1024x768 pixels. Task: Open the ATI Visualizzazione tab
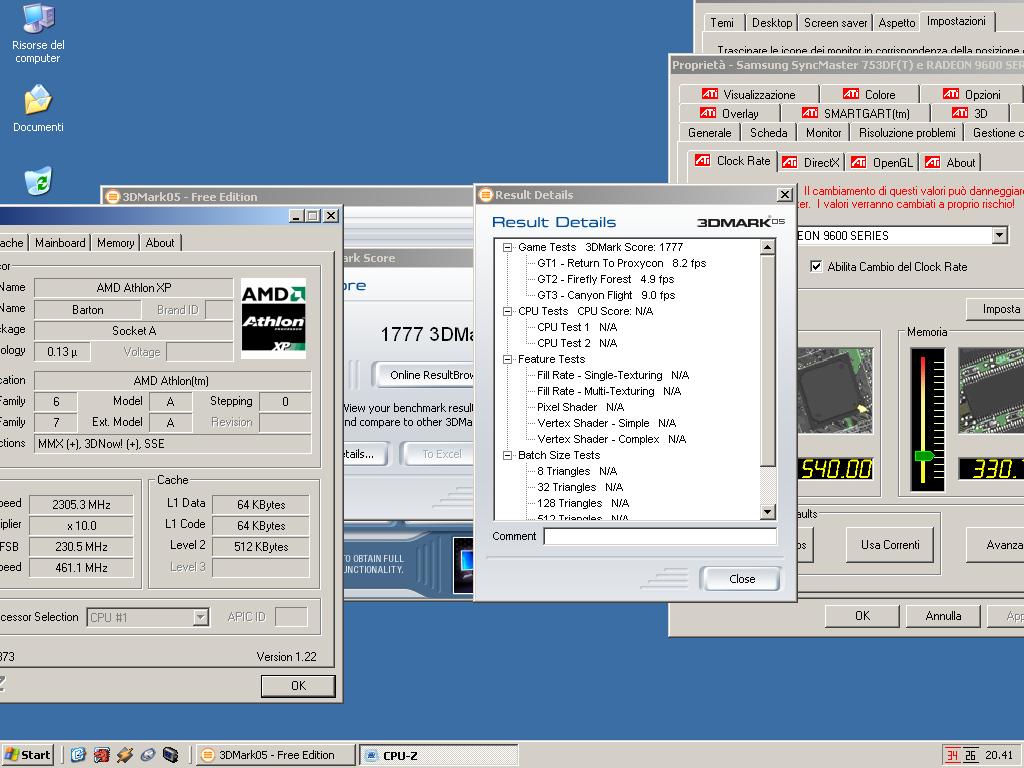(x=748, y=94)
